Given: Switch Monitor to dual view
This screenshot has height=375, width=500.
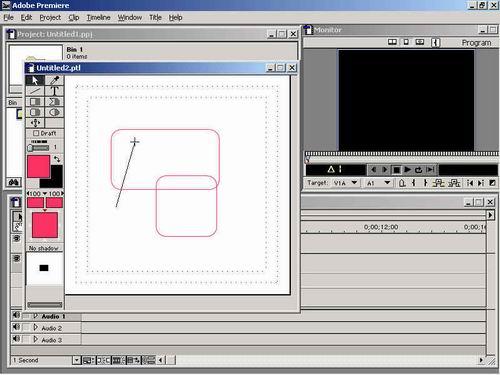Looking at the screenshot, I should 392,42.
